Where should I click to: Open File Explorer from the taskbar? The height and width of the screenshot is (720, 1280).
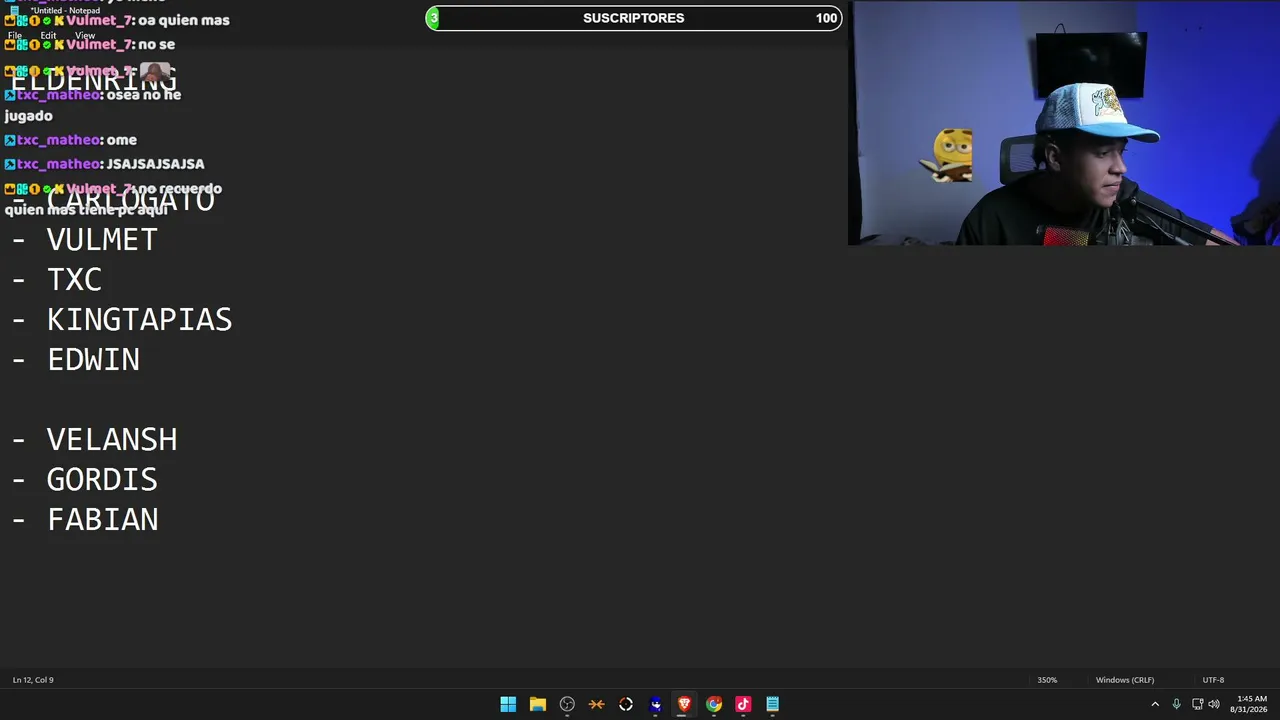(x=538, y=704)
